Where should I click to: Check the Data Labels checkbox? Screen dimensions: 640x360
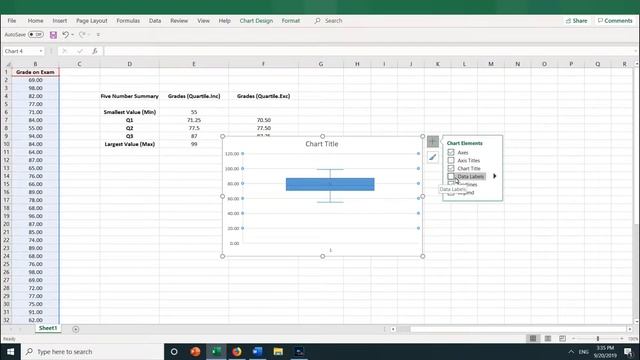451,176
